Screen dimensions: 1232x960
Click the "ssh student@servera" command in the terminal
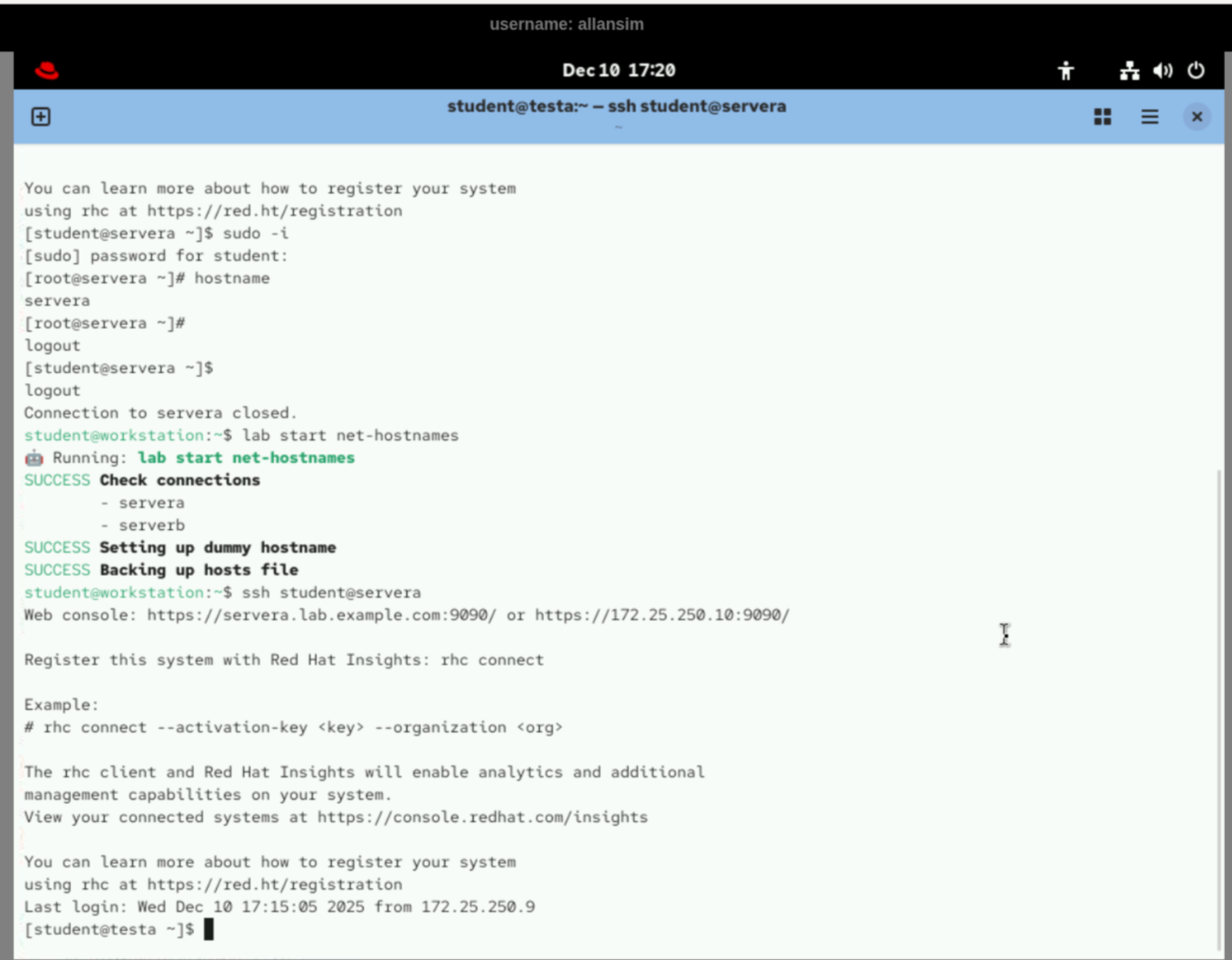pyautogui.click(x=331, y=593)
